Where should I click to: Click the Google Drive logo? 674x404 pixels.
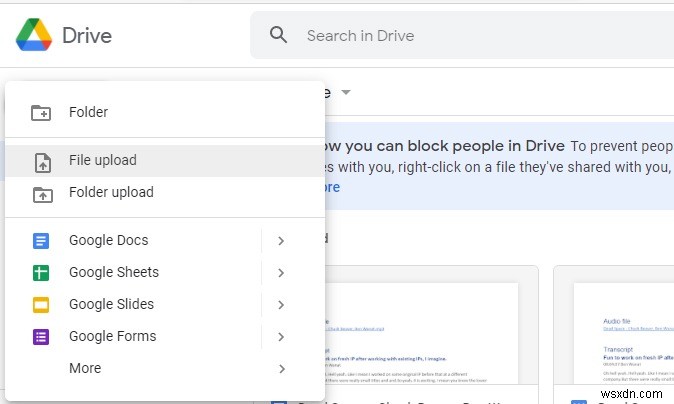click(x=35, y=35)
